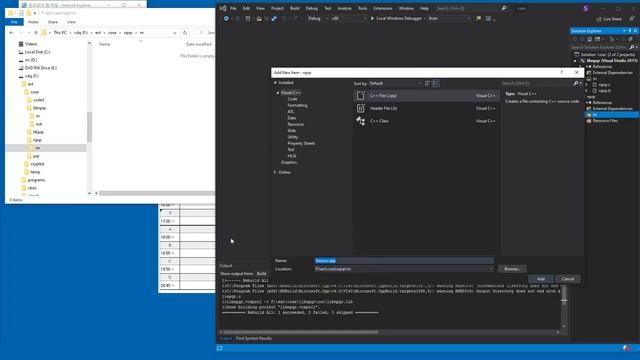Open help for Add New Item dialog
Viewport: 640px width, 360px height.
[x=562, y=72]
